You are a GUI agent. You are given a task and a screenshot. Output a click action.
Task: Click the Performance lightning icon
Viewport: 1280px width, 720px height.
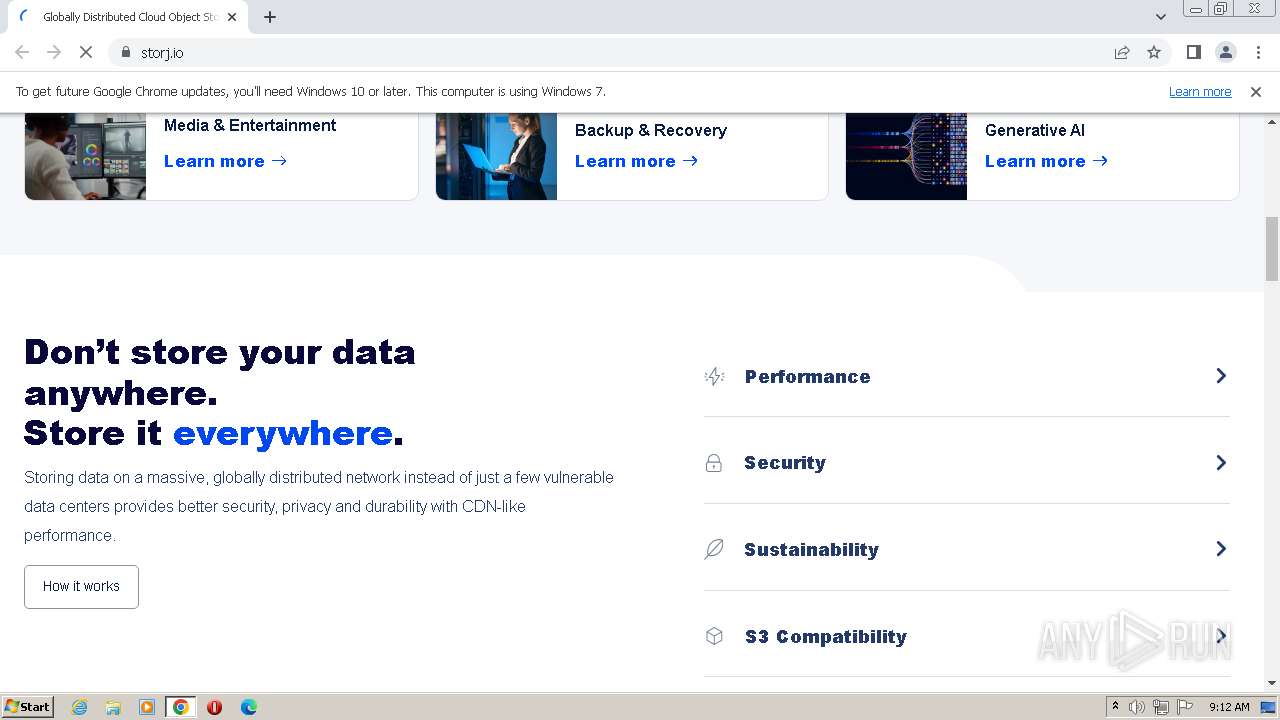(714, 376)
